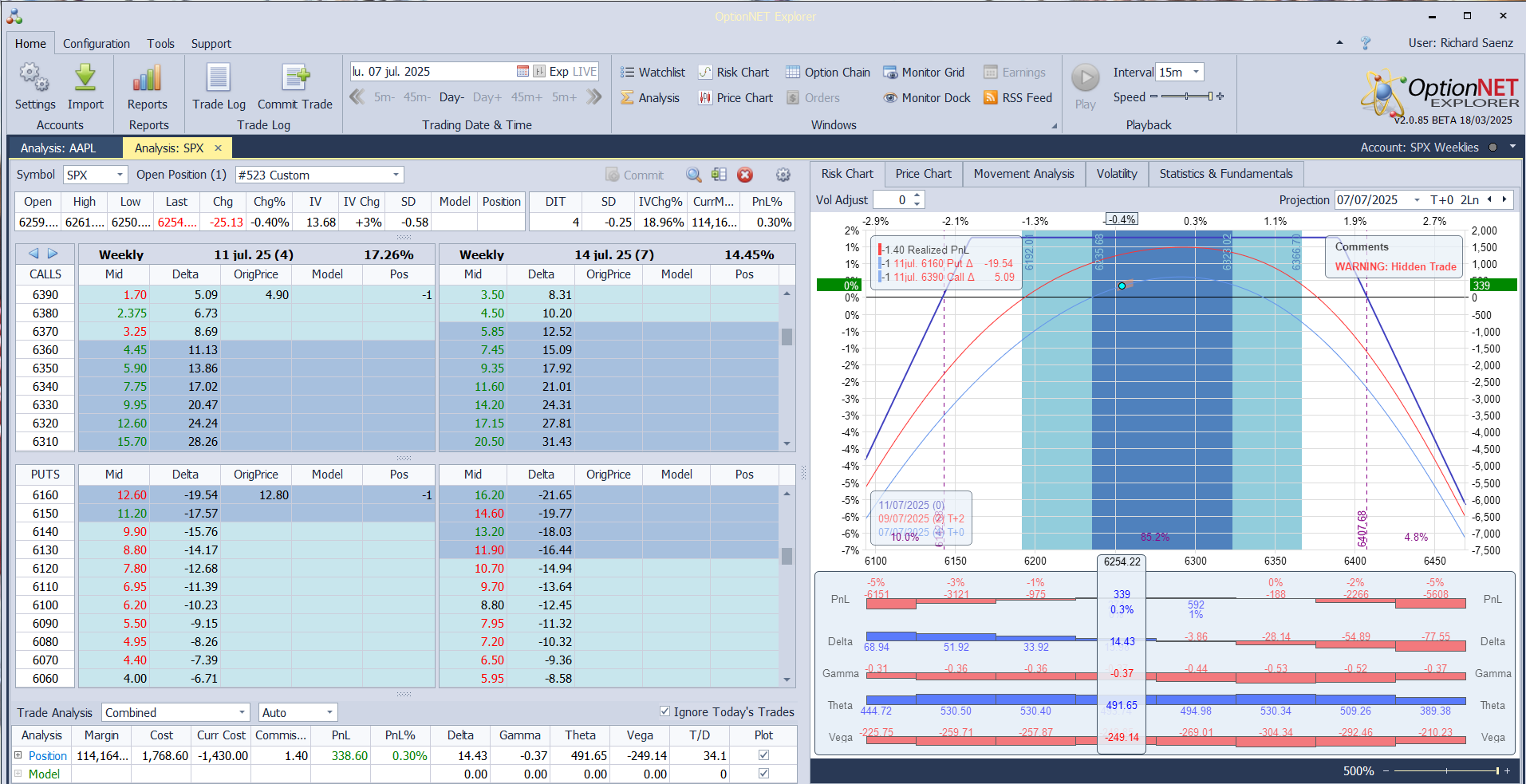Open the analysis gear settings icon
The width and height of the screenshot is (1526, 784).
point(783,175)
